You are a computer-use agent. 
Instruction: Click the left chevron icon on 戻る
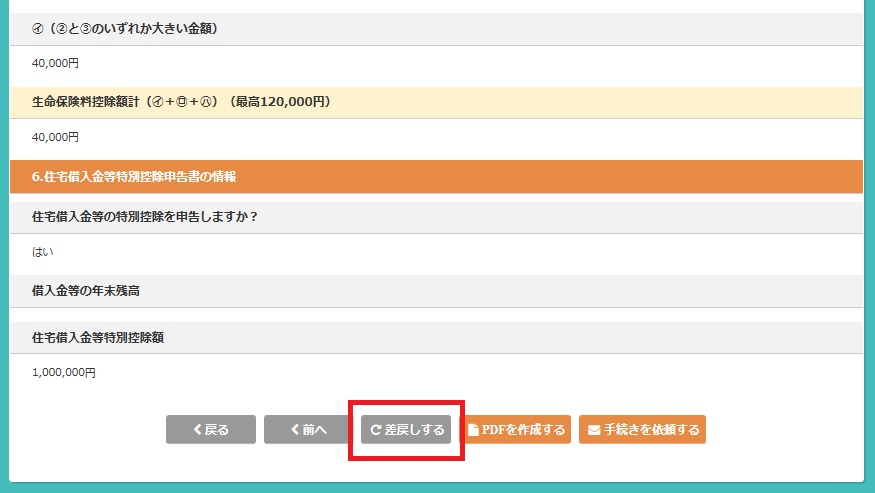tap(197, 430)
